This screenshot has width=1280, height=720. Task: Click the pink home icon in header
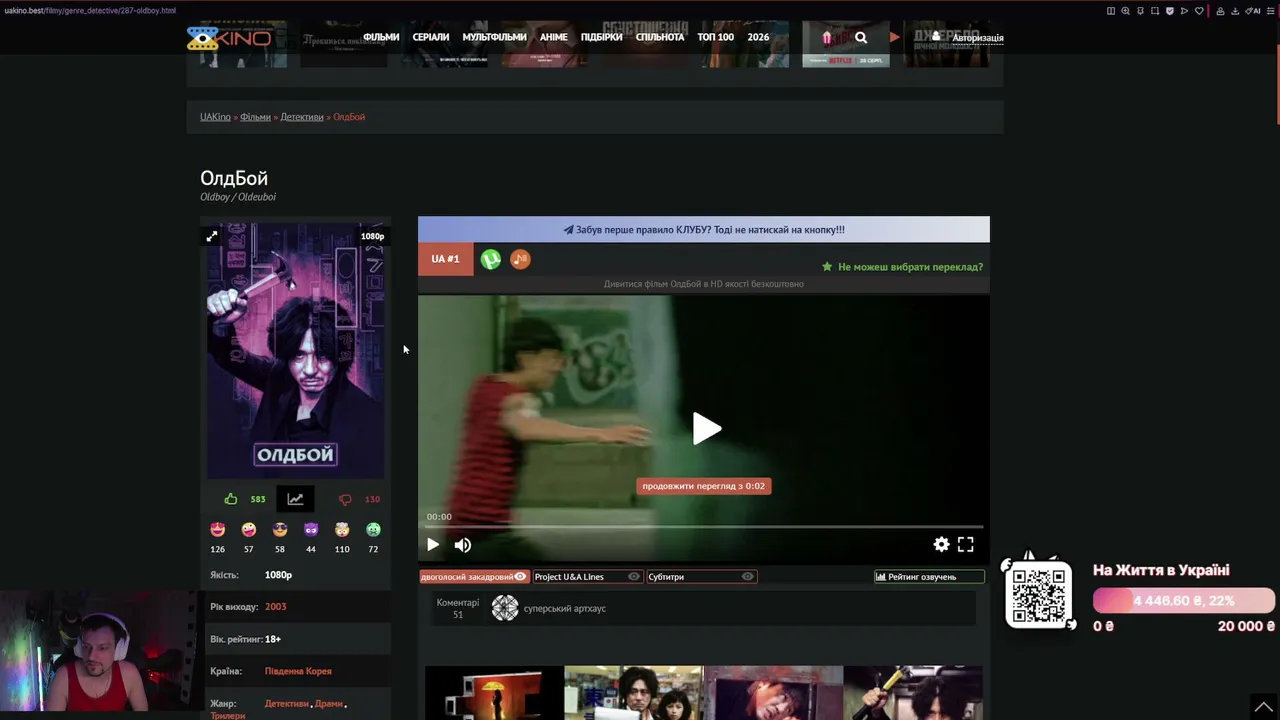tap(827, 38)
